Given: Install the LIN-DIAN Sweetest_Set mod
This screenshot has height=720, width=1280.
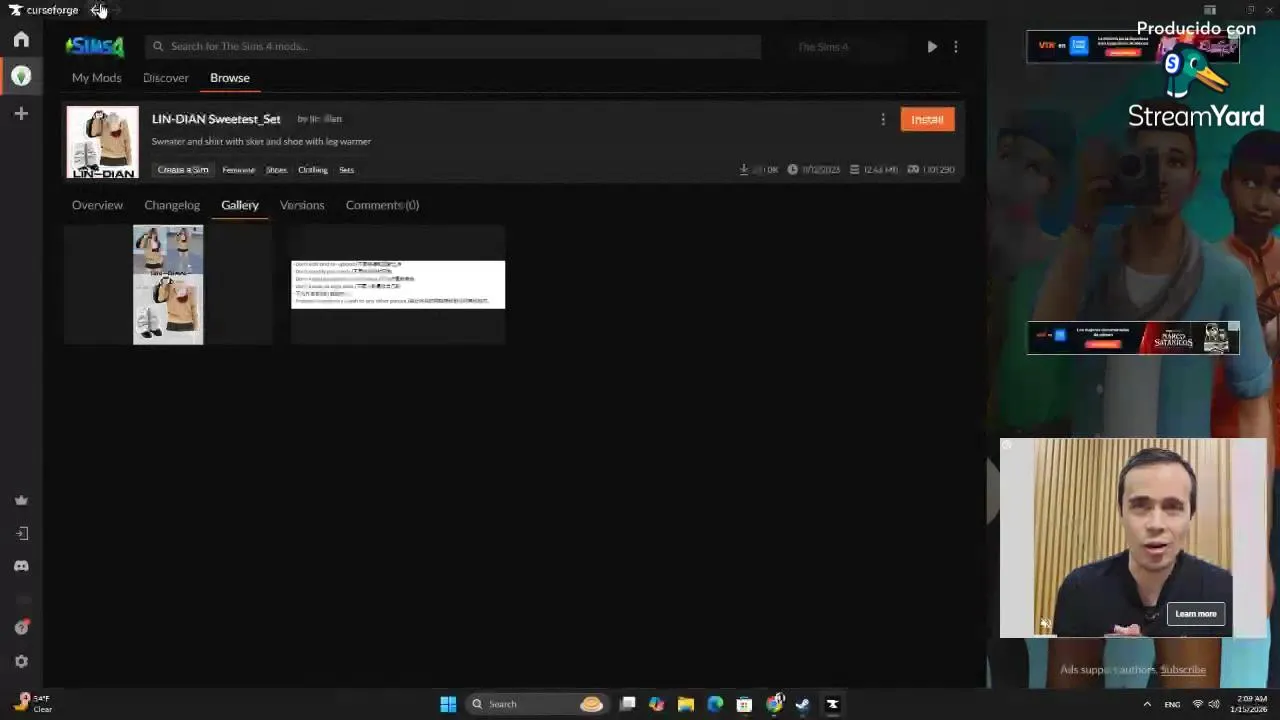Looking at the screenshot, I should tap(927, 119).
